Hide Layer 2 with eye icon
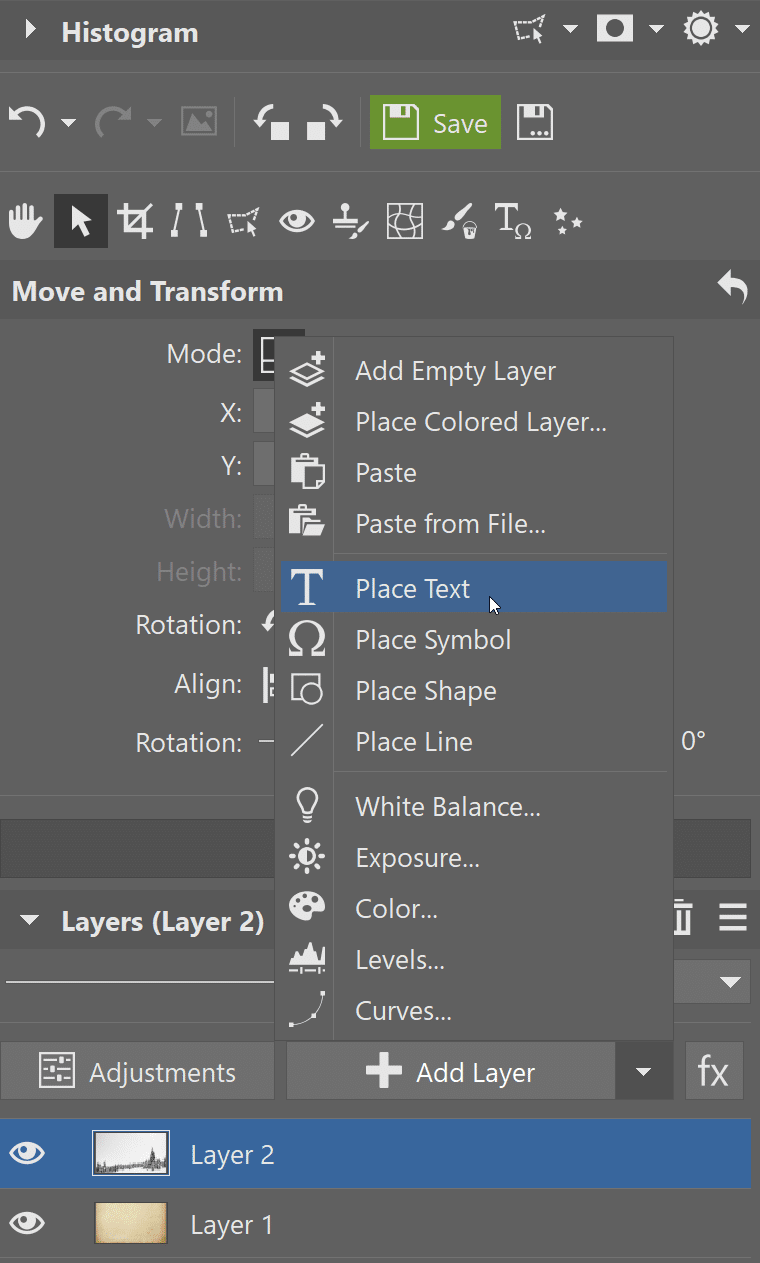The image size is (760, 1263). pyautogui.click(x=27, y=1154)
